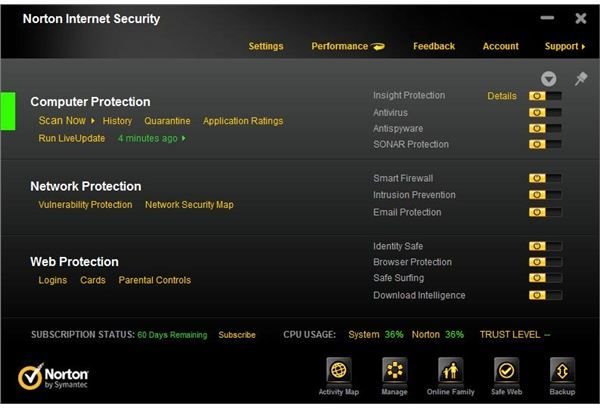This screenshot has height=408, width=600.
Task: Open the Online Family icon
Action: [x=450, y=370]
